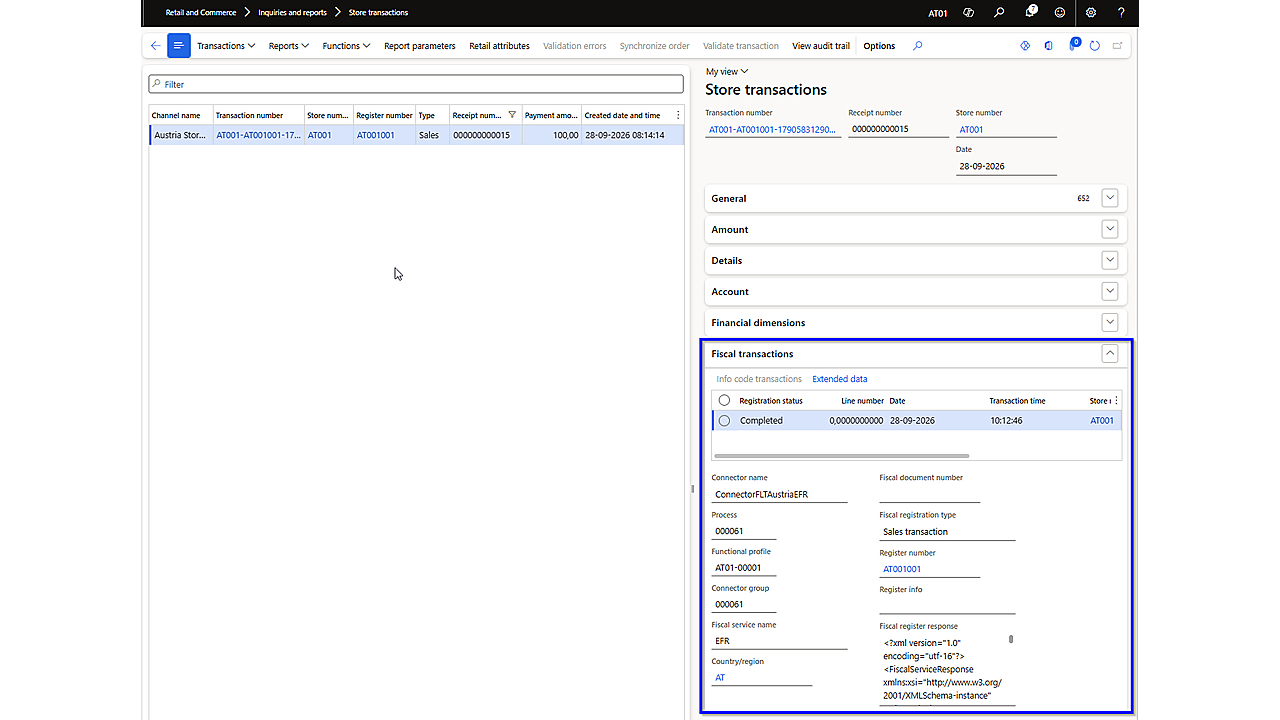This screenshot has height=720, width=1280.
Task: Collapse the Fiscal transactions section
Action: pyautogui.click(x=1109, y=353)
